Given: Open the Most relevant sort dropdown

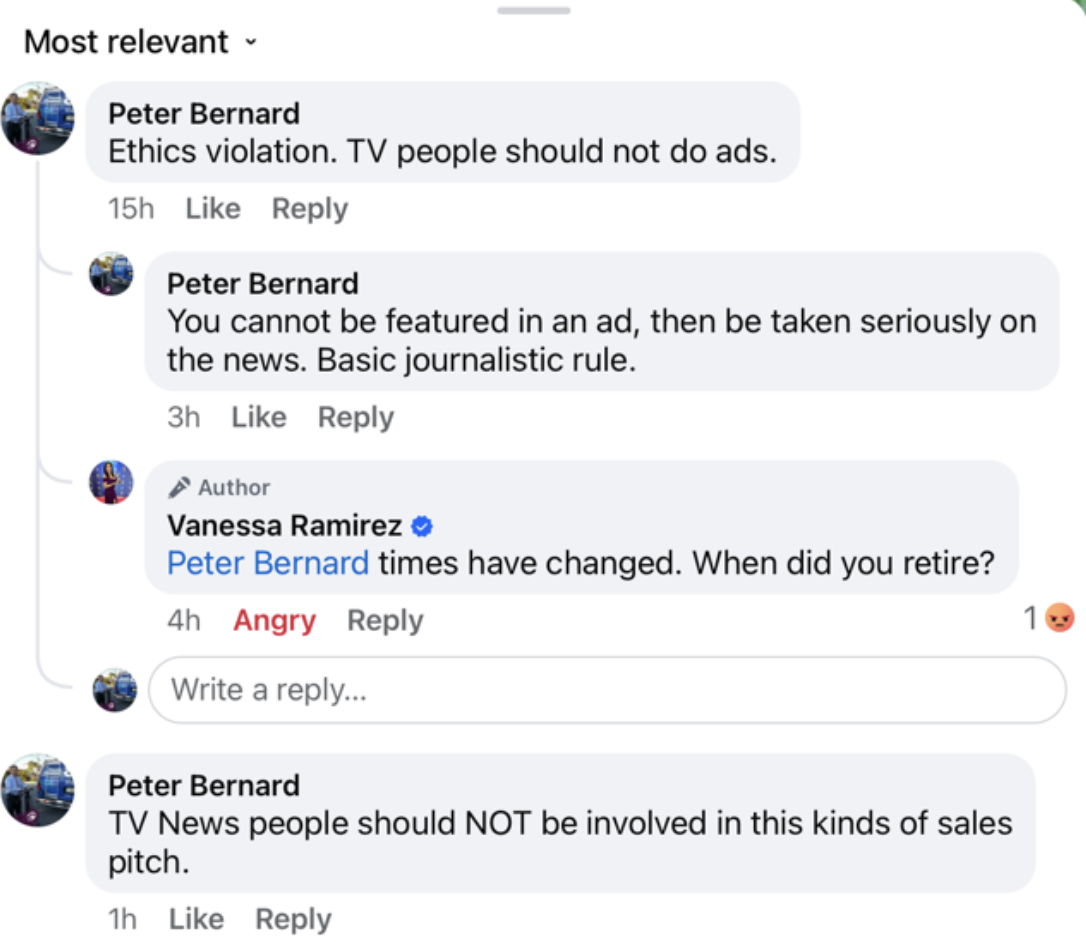Looking at the screenshot, I should pyautogui.click(x=140, y=42).
